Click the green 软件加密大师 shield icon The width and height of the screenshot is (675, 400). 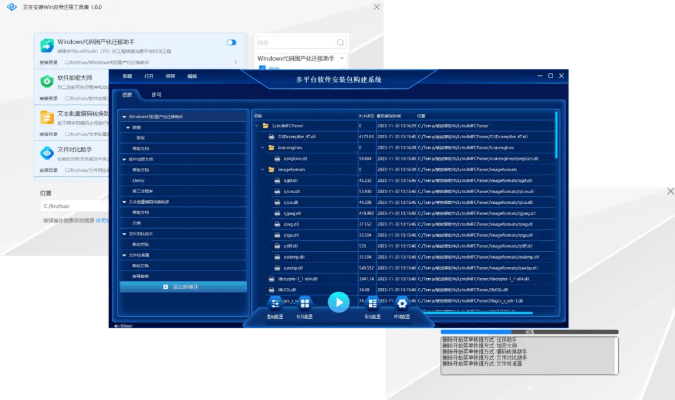(46, 82)
